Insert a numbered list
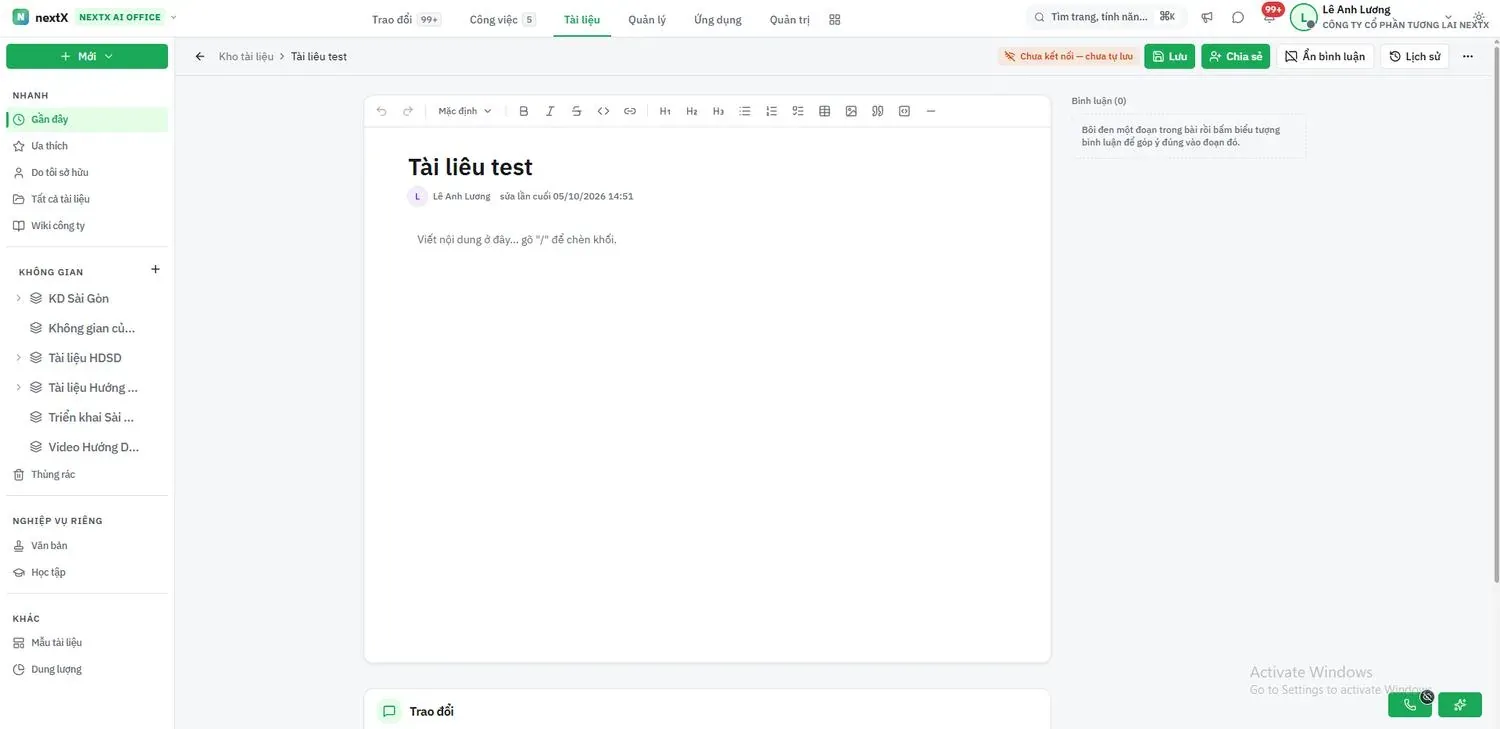The image size is (1500, 729). tap(771, 111)
